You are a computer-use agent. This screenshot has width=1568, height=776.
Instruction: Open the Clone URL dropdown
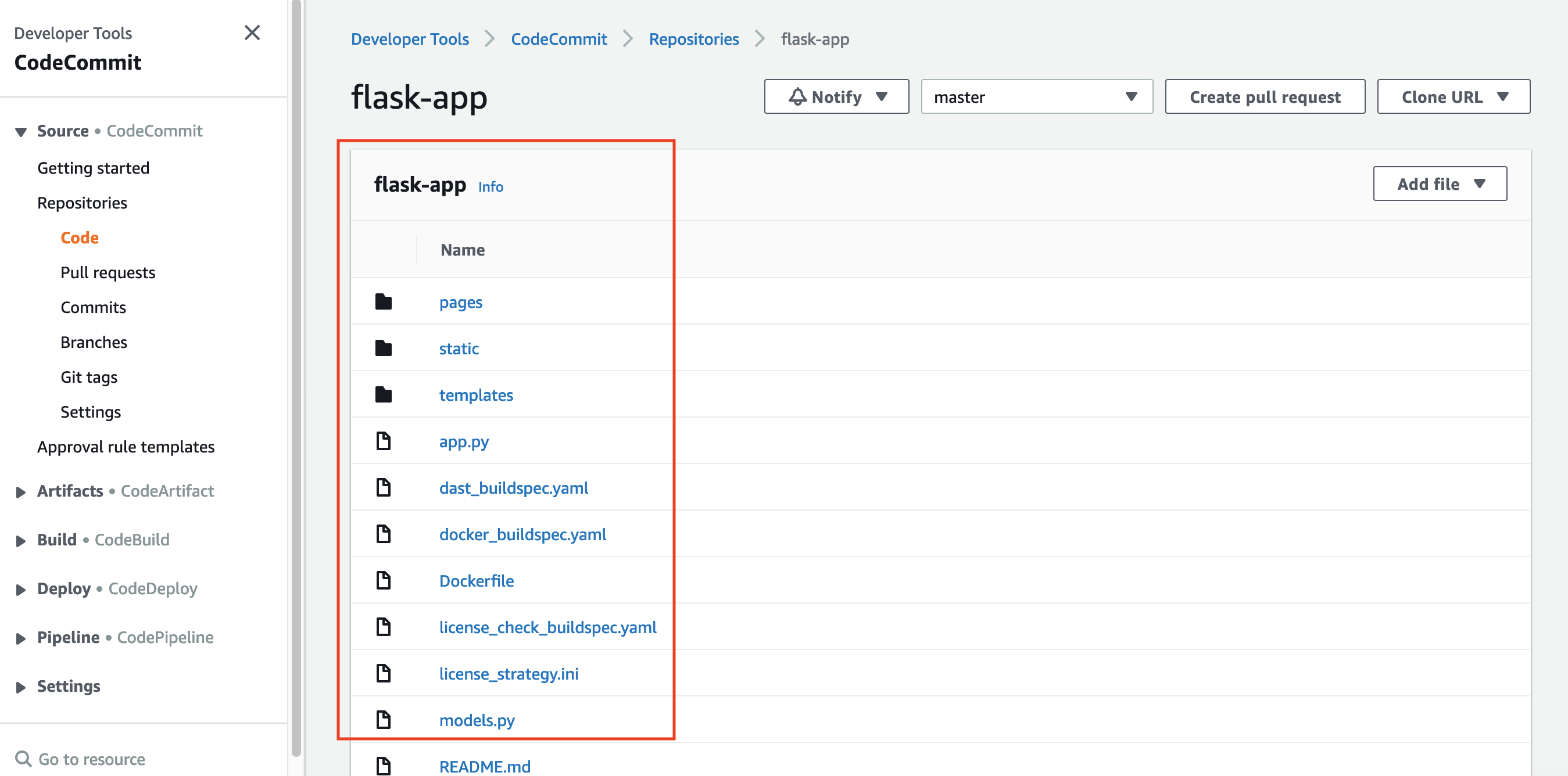tap(1453, 96)
